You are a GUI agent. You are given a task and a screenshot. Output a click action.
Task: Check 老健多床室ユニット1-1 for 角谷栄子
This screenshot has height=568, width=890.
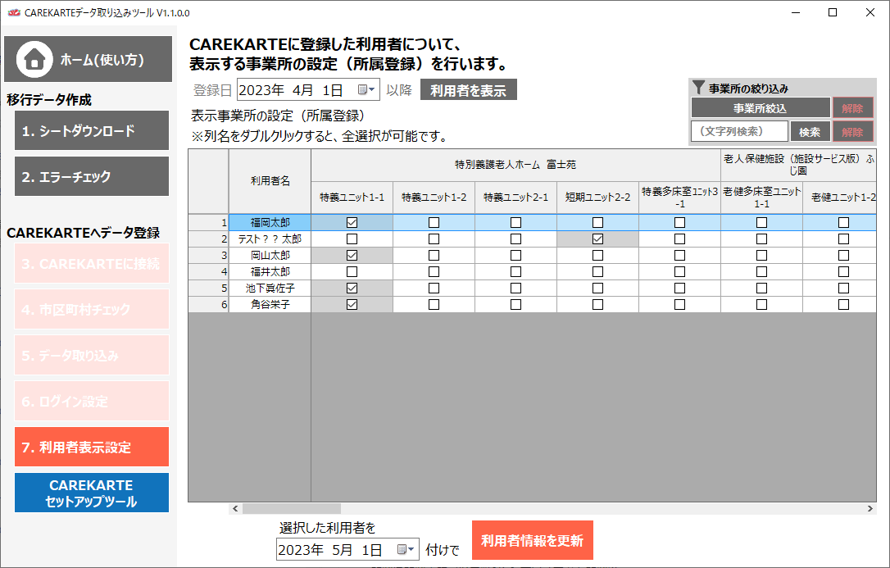762,305
